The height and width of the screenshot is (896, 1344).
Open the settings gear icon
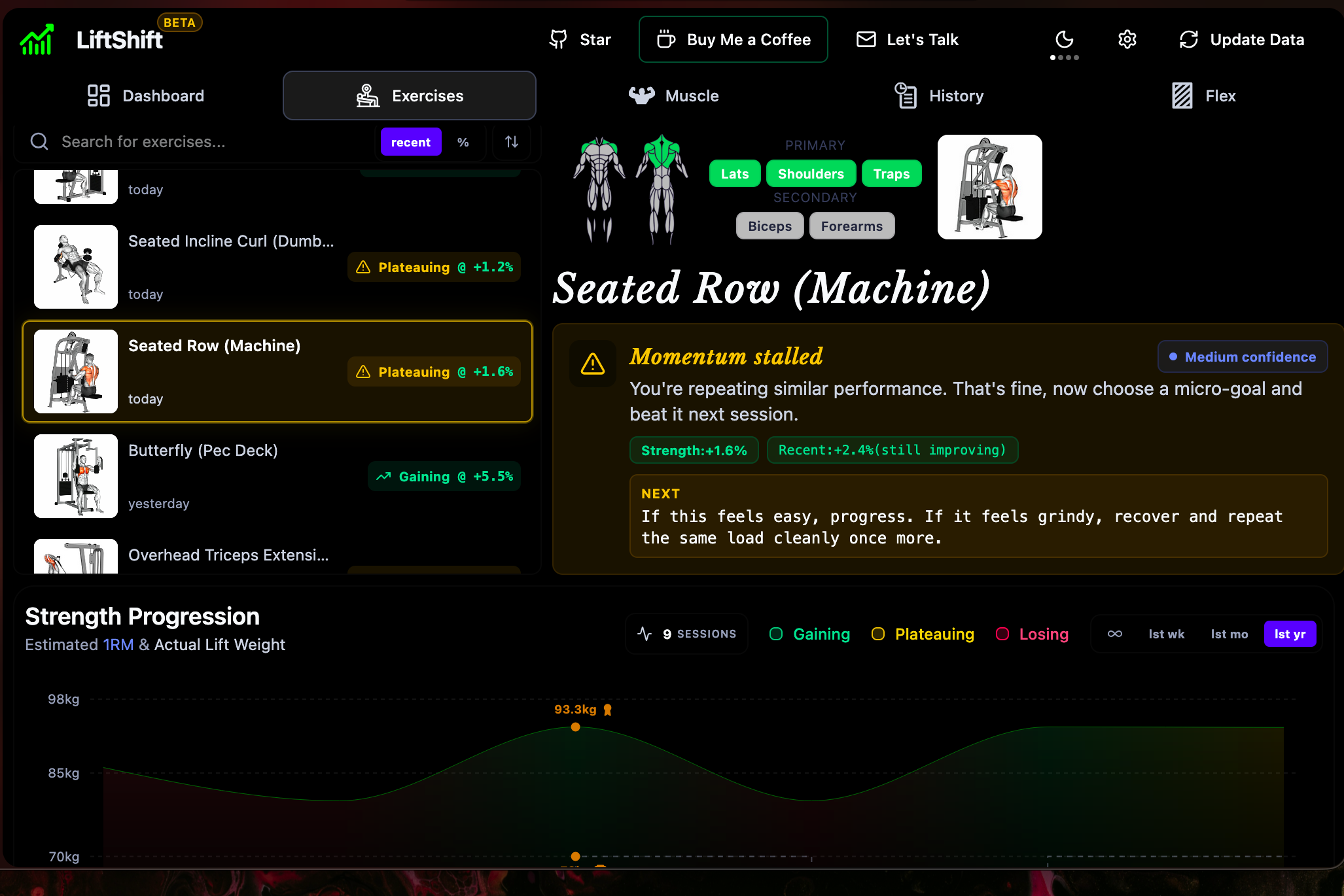(x=1127, y=39)
